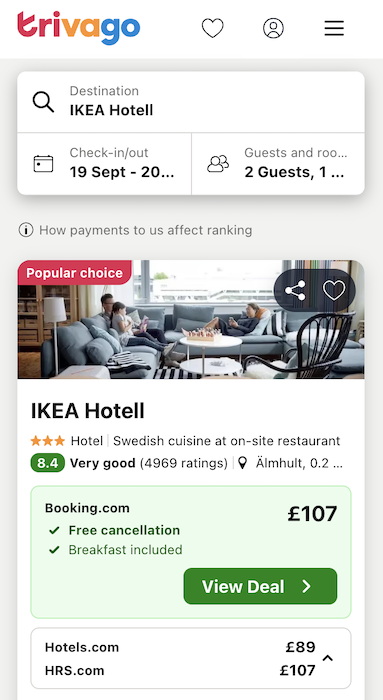Open the favourites heart in header
383x700 pixels.
212,29
